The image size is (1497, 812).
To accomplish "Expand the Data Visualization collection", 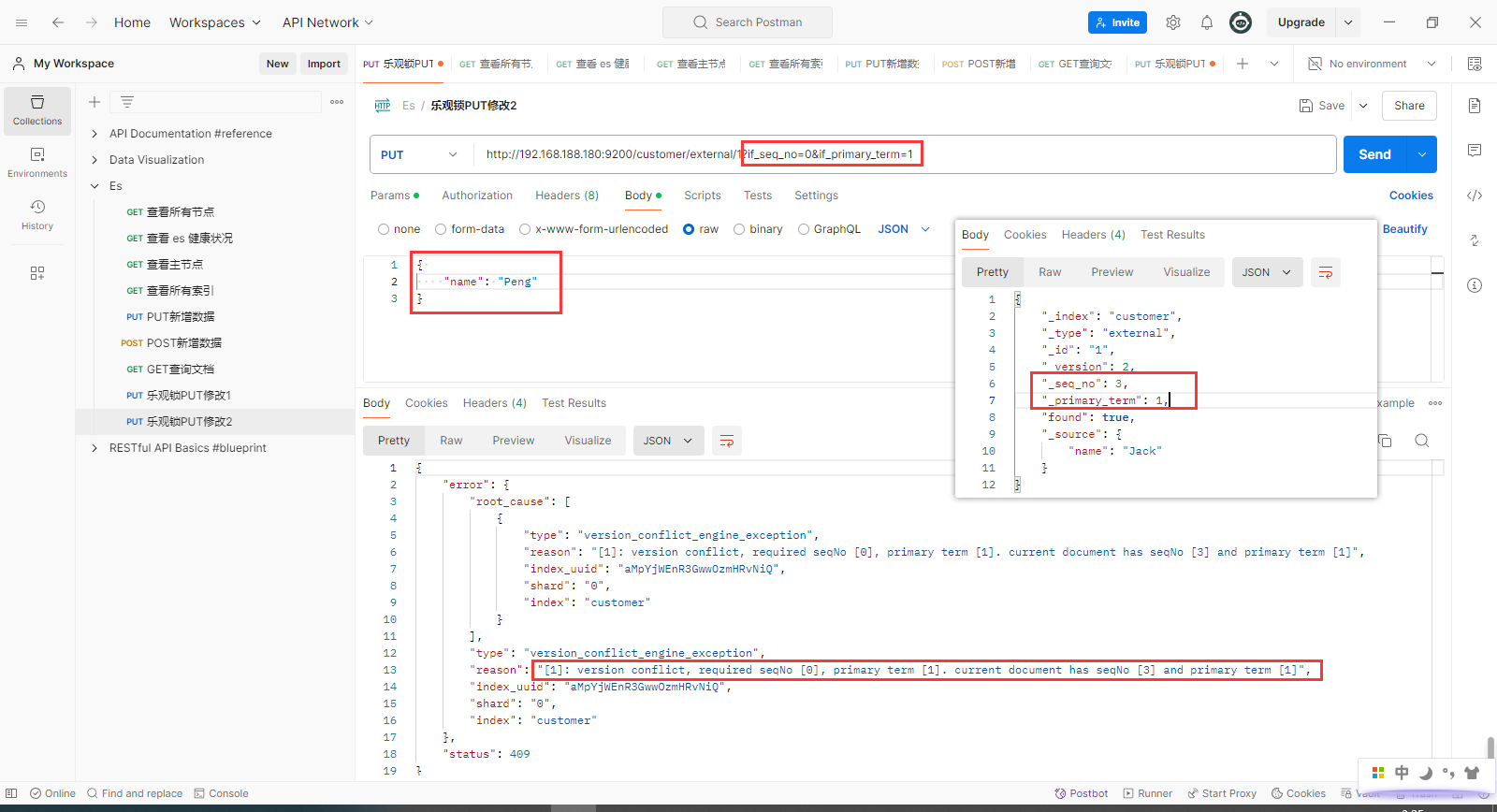I will 94,160.
